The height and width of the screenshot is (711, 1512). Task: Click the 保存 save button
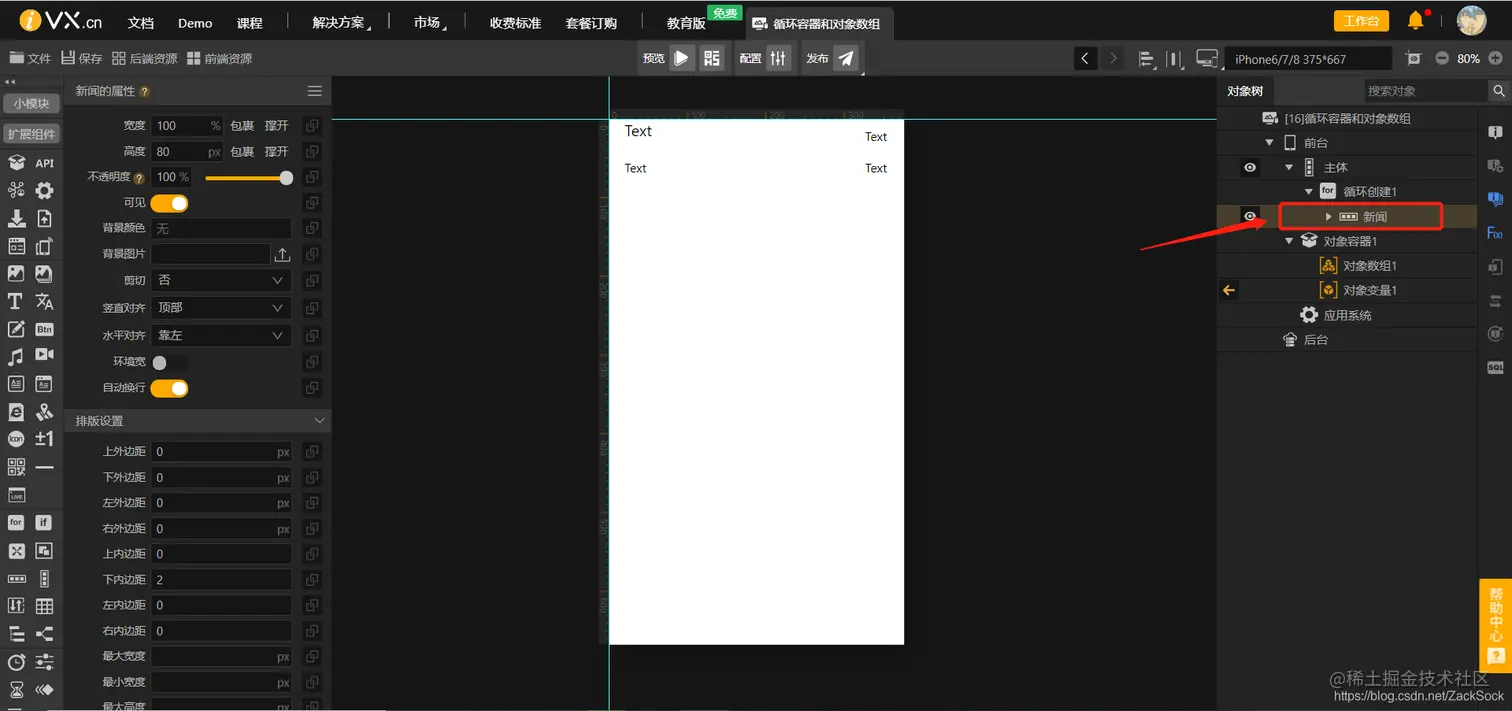click(x=82, y=59)
